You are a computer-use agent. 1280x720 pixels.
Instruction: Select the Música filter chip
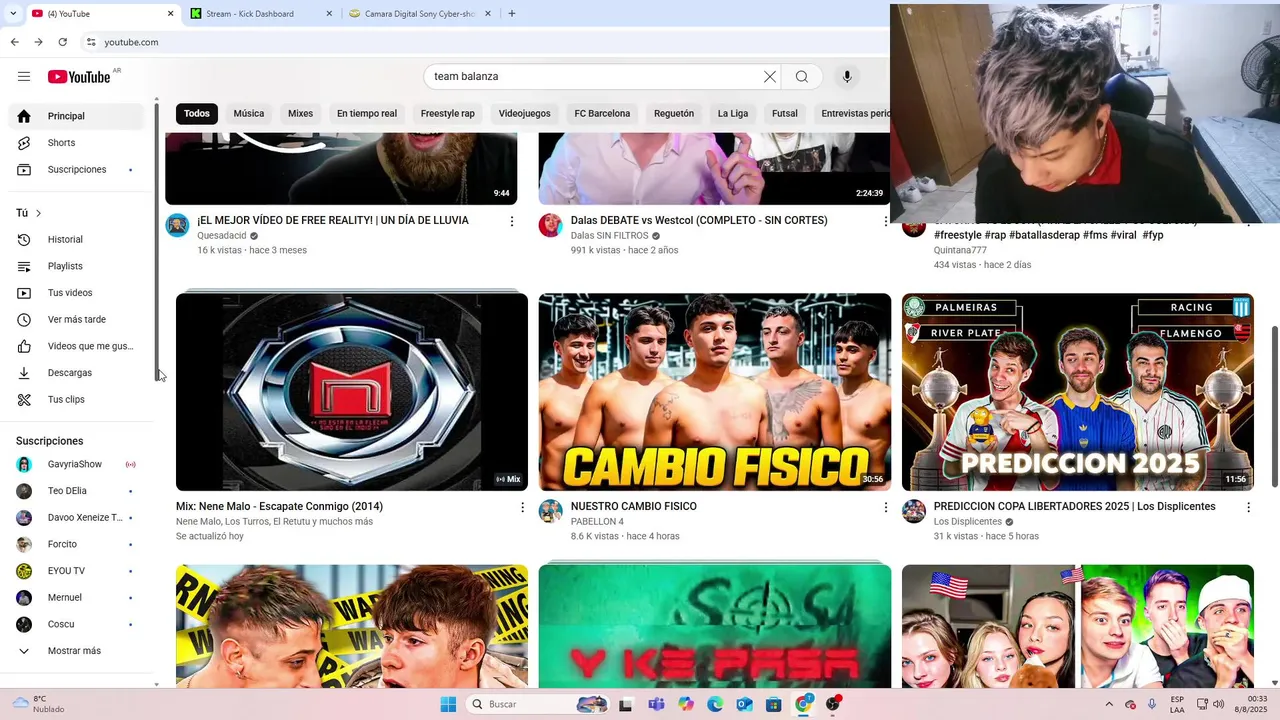coord(249,114)
